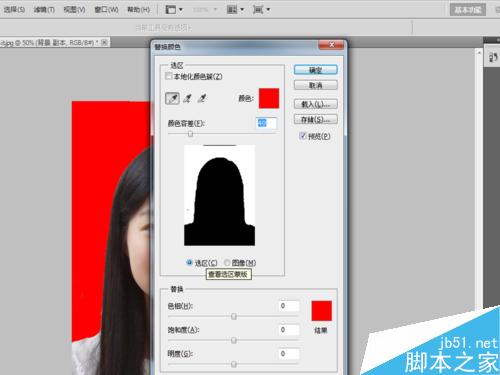Click the 色相(H) hue slider handle
The image size is (500, 375).
coord(234,316)
